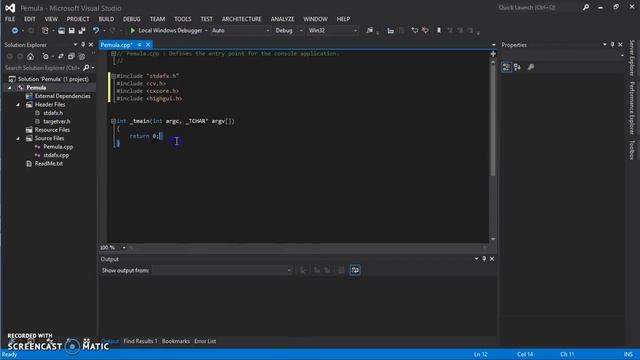Toggle pin on the Pemula.cpp tab
Screen dimensions: 640x360
pos(140,45)
